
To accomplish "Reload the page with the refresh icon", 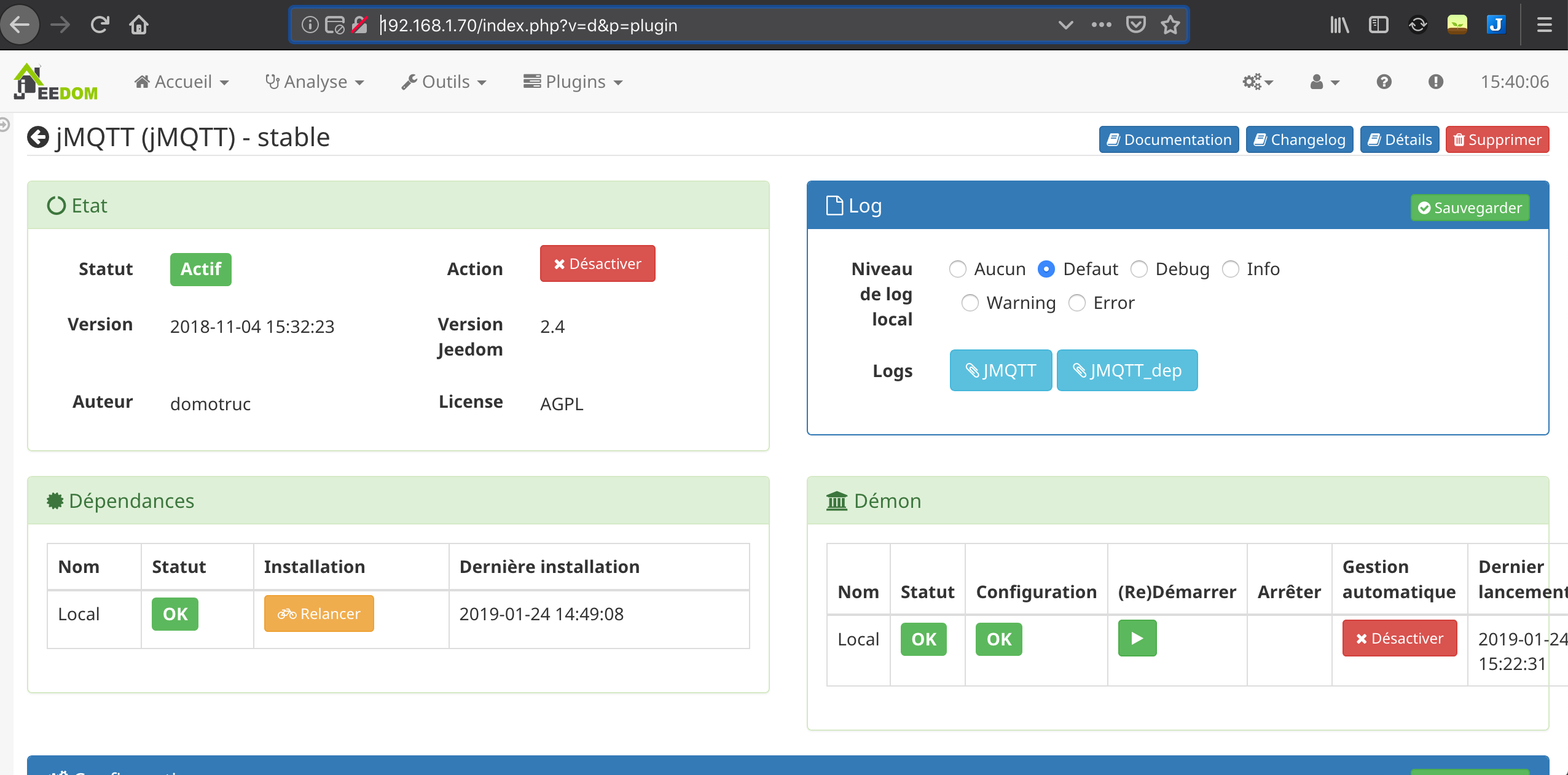I will point(100,25).
